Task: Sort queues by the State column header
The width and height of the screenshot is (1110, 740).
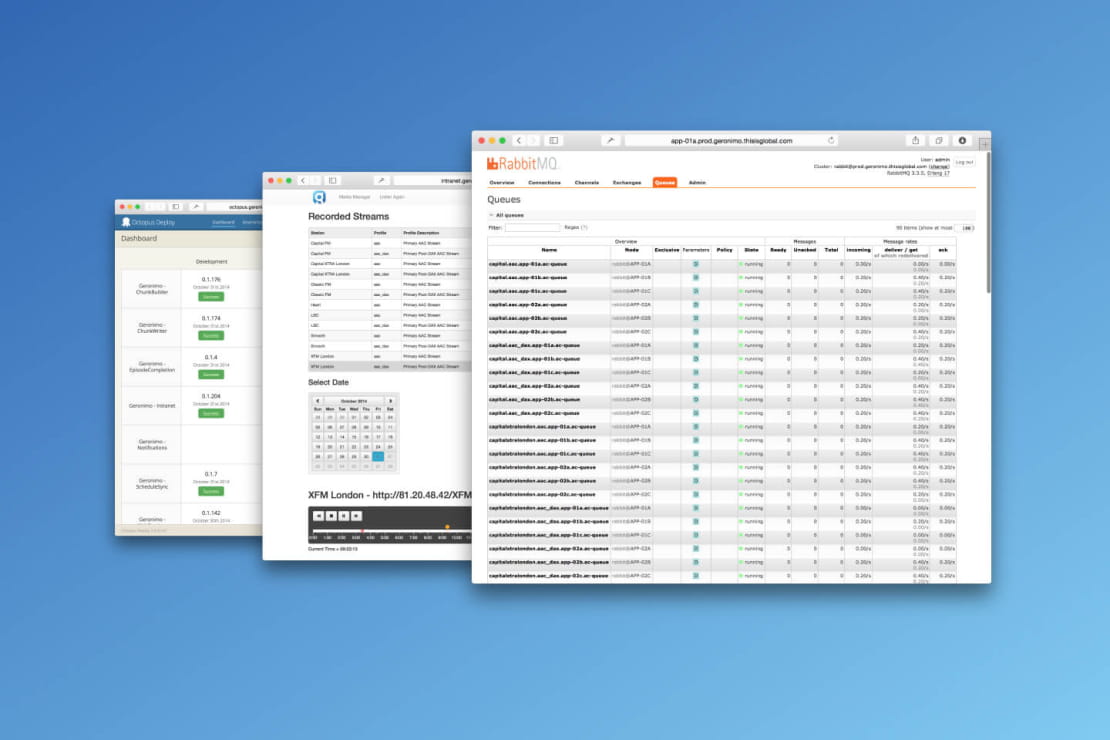Action: (x=752, y=250)
